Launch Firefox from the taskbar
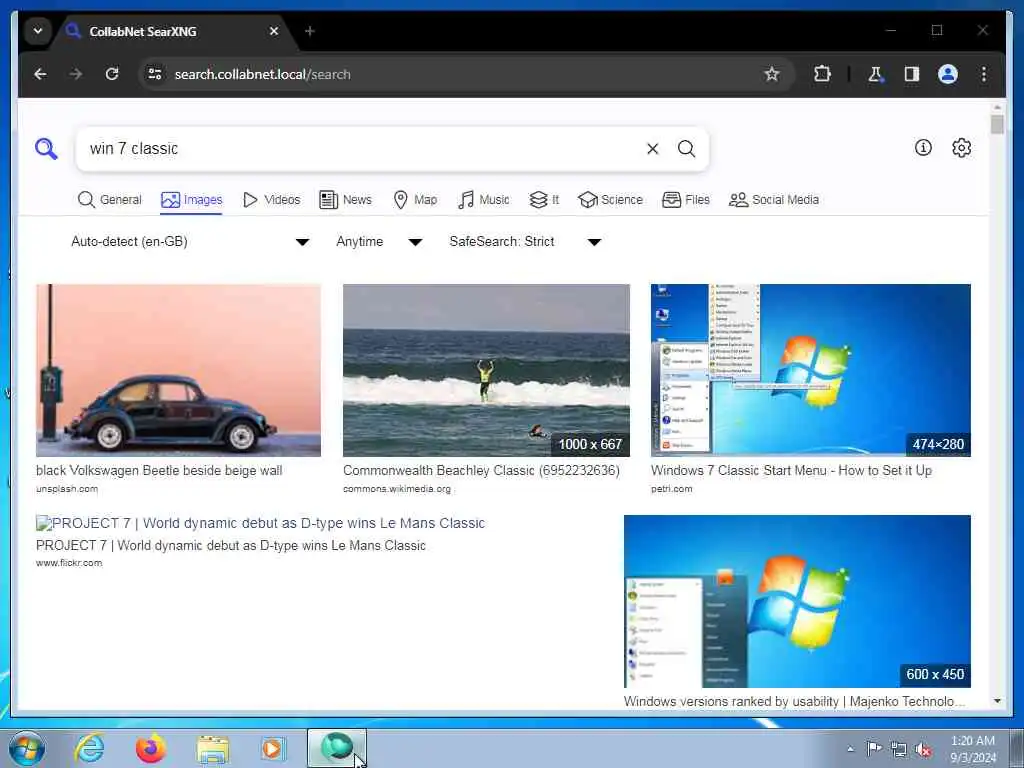 point(151,748)
